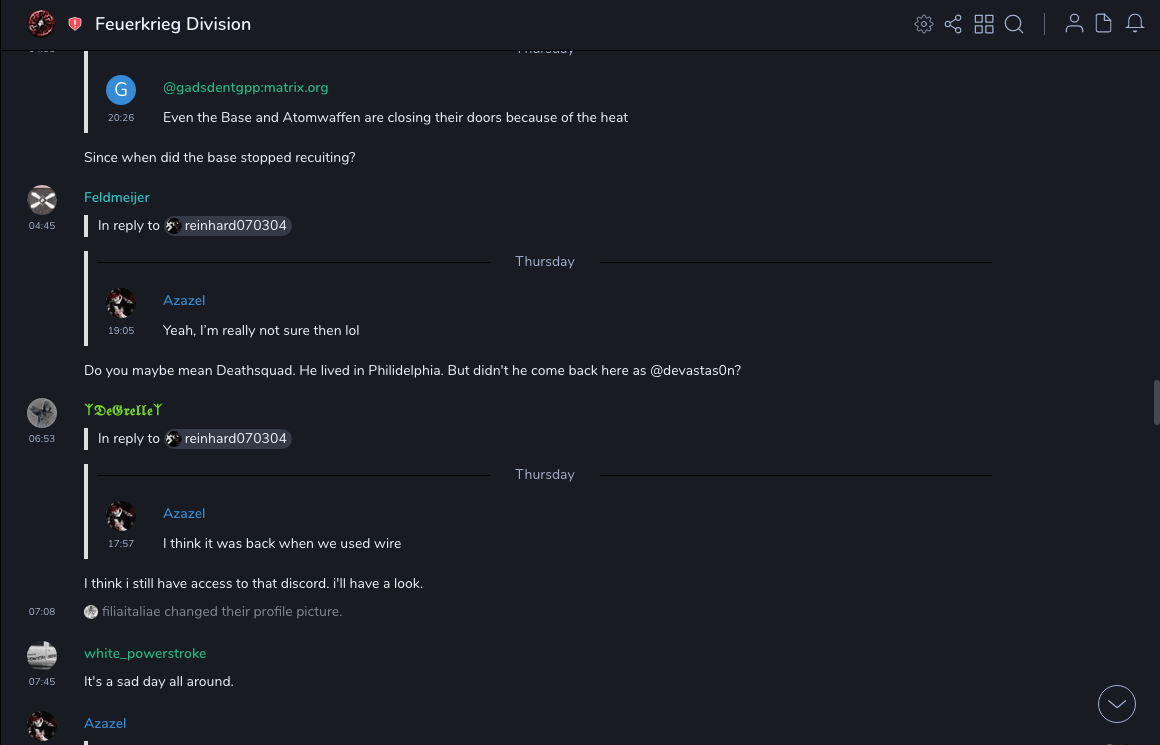Open the integrations grid icon
1160x745 pixels.
984,24
